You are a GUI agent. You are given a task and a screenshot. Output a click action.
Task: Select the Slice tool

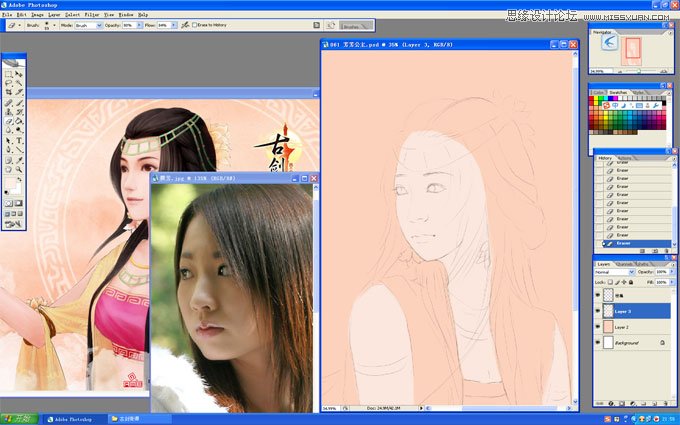pos(19,92)
